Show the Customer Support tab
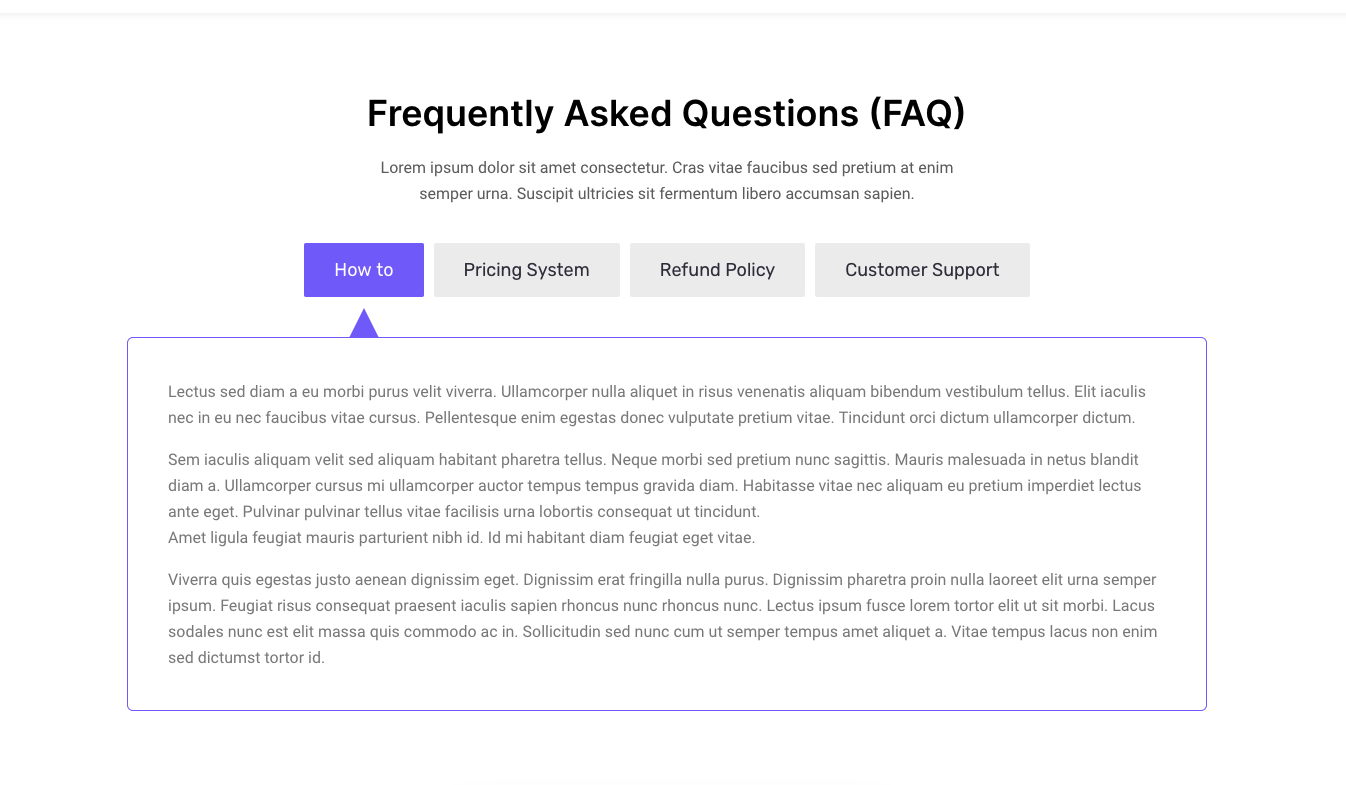 922,270
